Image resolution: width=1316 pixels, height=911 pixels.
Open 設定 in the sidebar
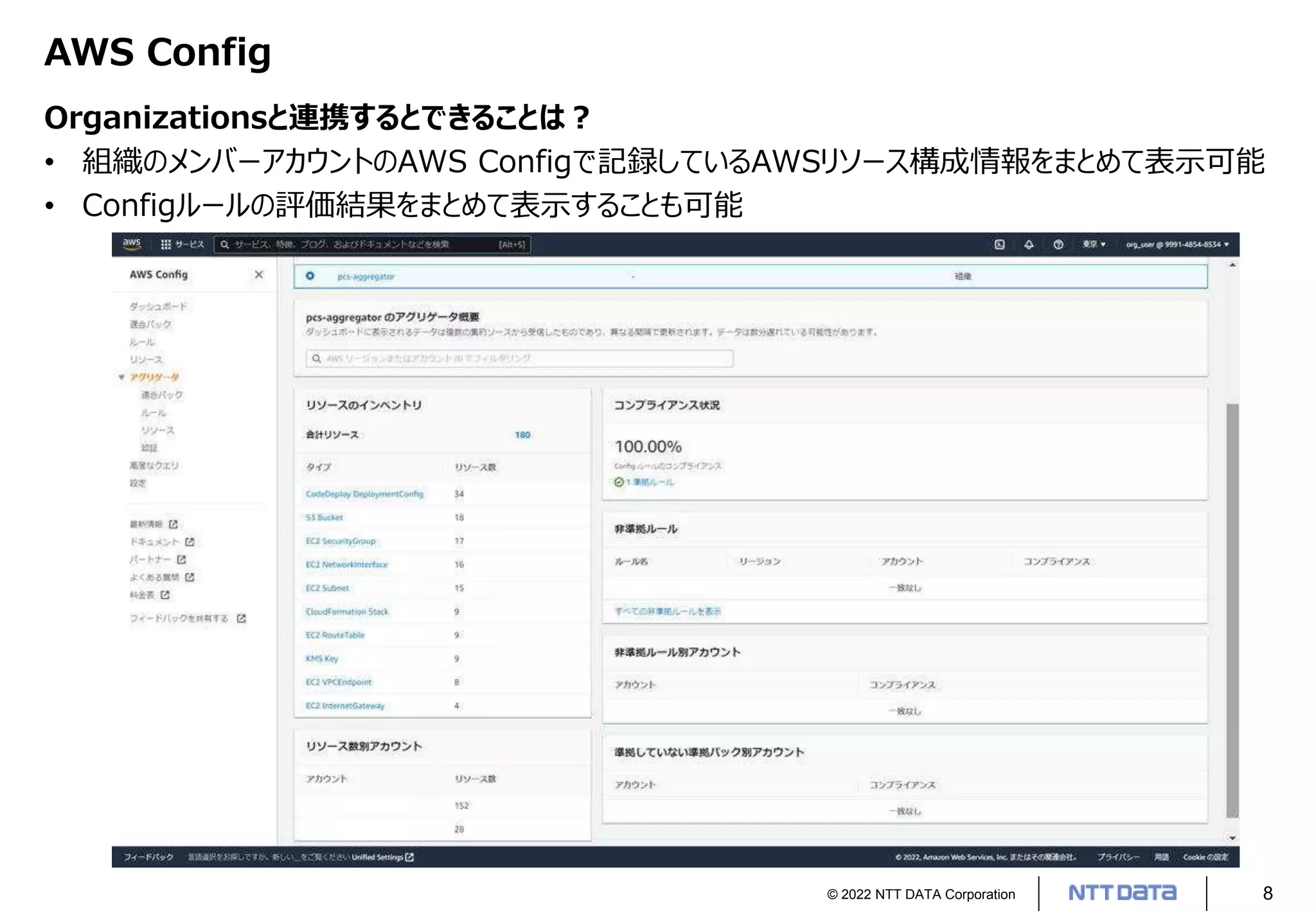pyautogui.click(x=138, y=483)
